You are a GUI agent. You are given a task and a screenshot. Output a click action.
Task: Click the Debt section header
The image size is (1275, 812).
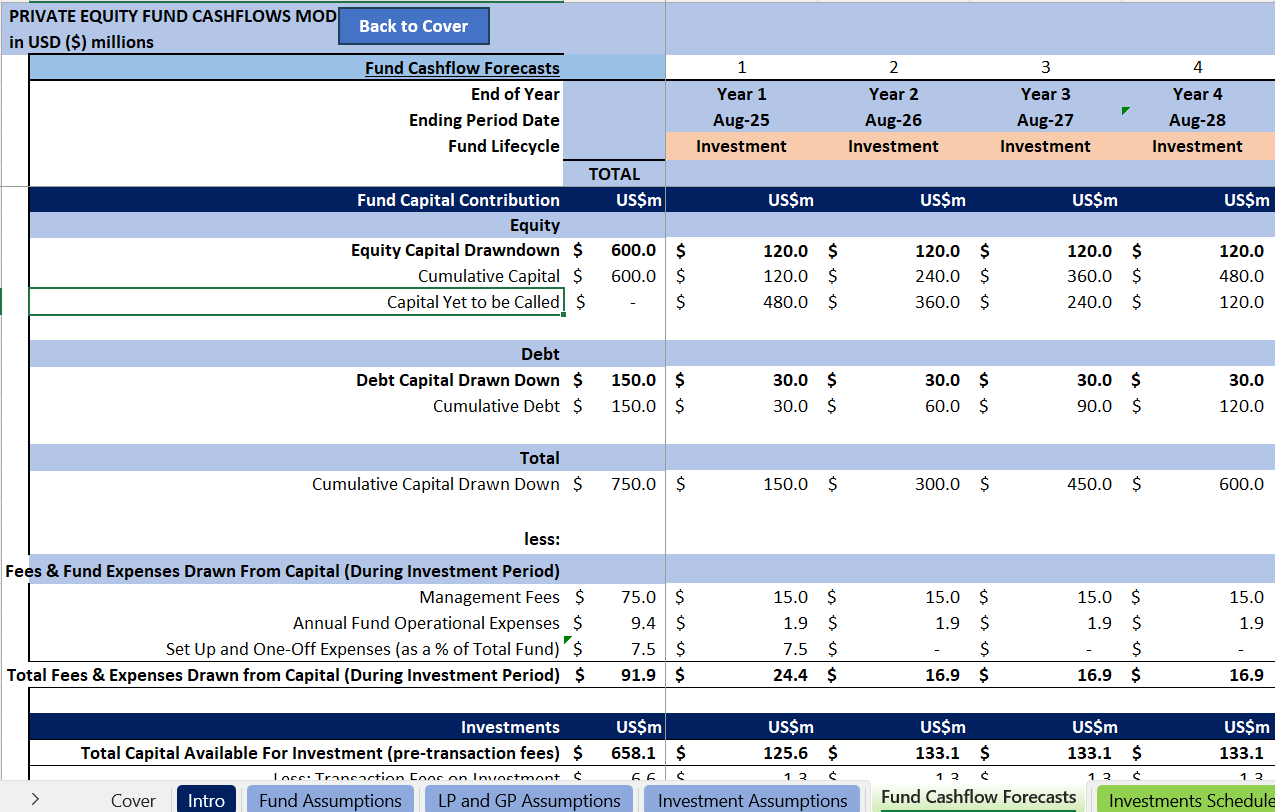(x=540, y=354)
